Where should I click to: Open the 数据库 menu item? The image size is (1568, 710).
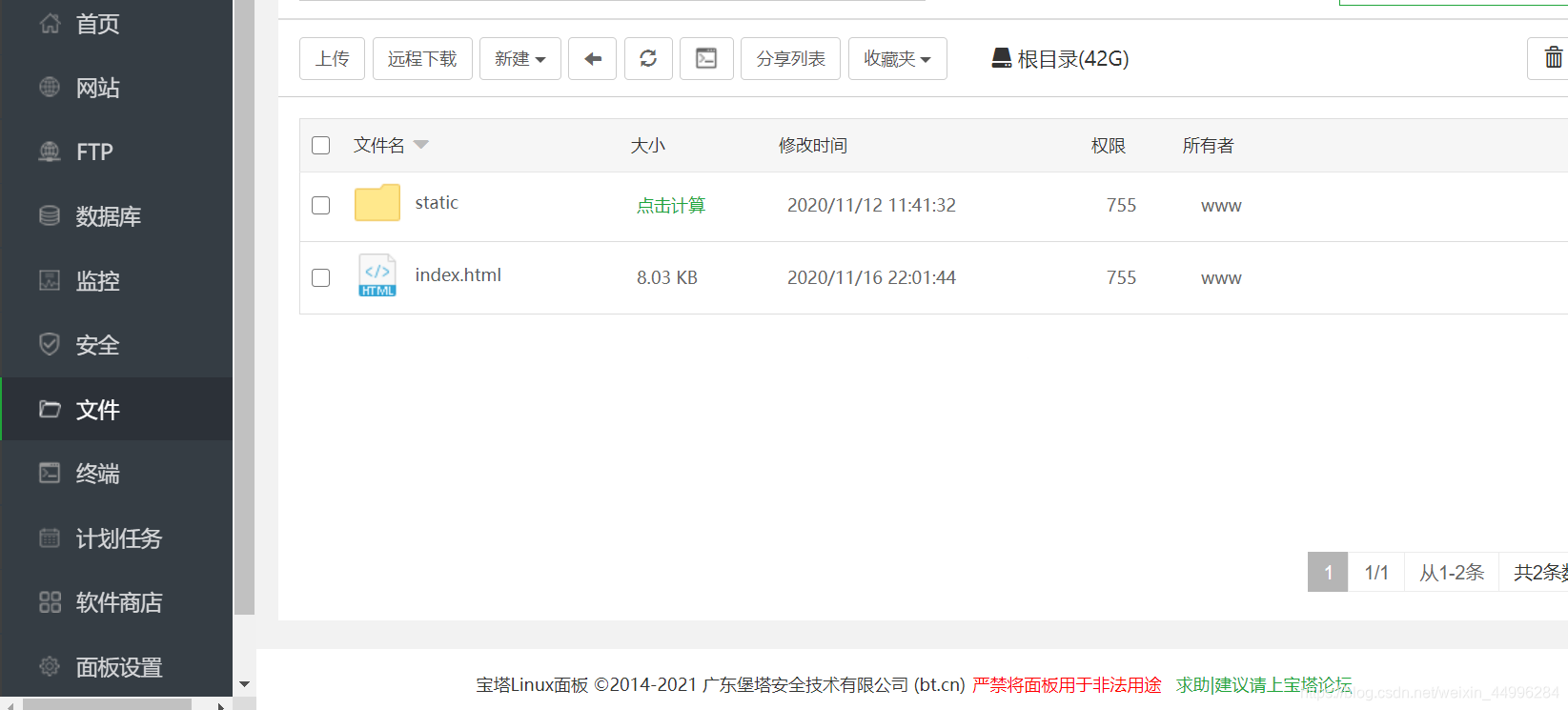(x=109, y=216)
